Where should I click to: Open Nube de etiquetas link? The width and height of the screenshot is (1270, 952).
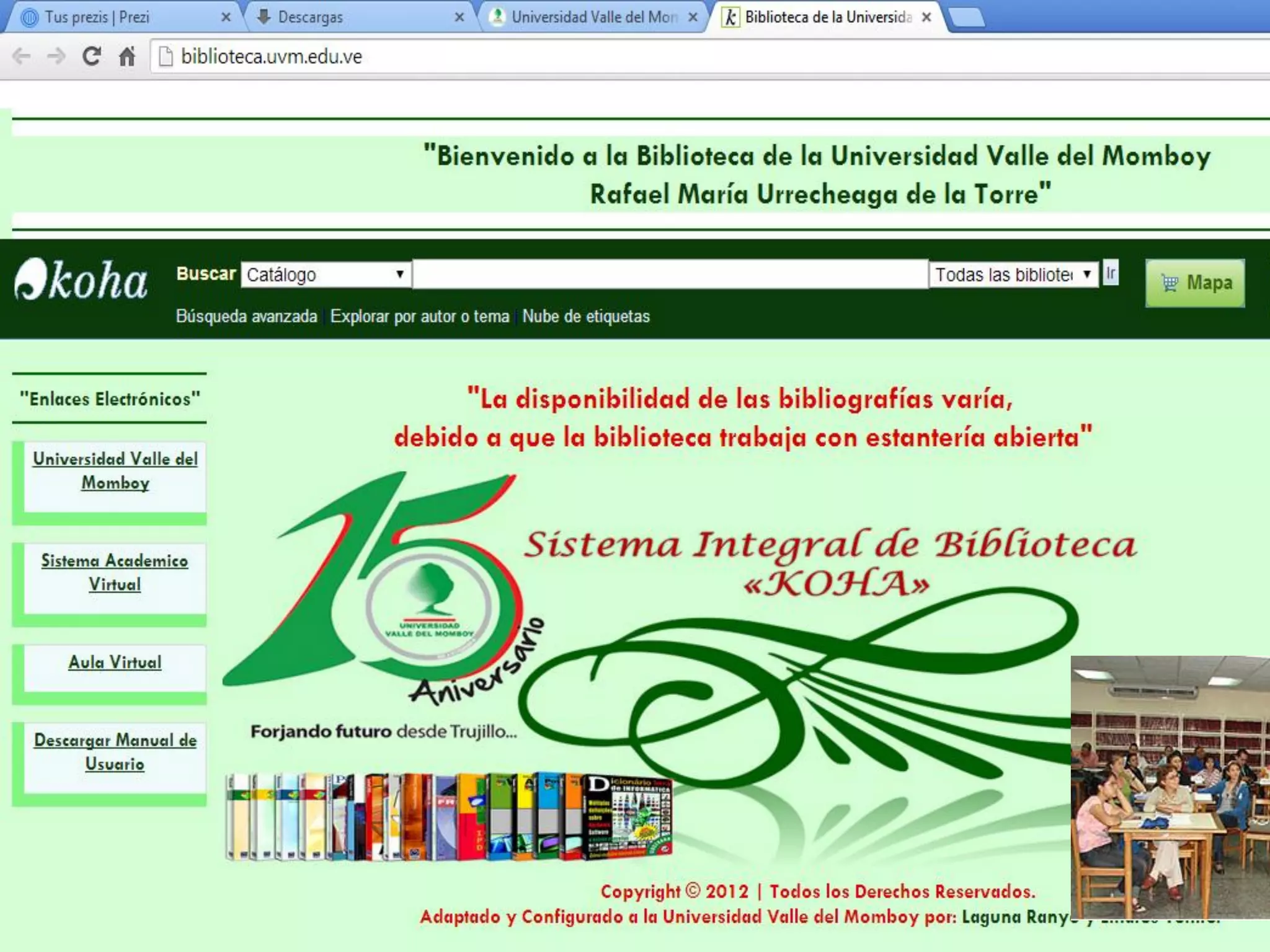pos(585,317)
